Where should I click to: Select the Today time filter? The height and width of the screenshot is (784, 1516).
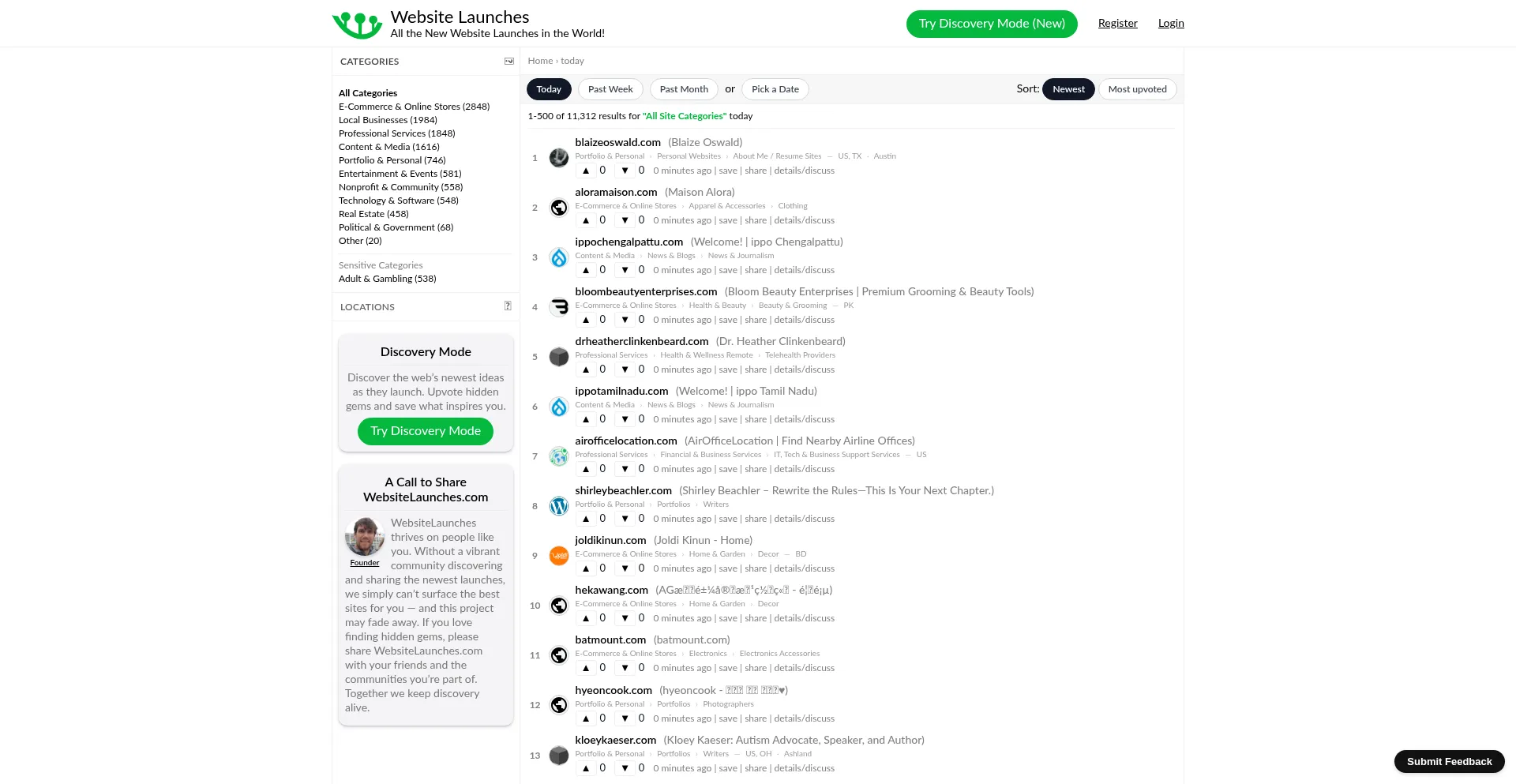[549, 89]
